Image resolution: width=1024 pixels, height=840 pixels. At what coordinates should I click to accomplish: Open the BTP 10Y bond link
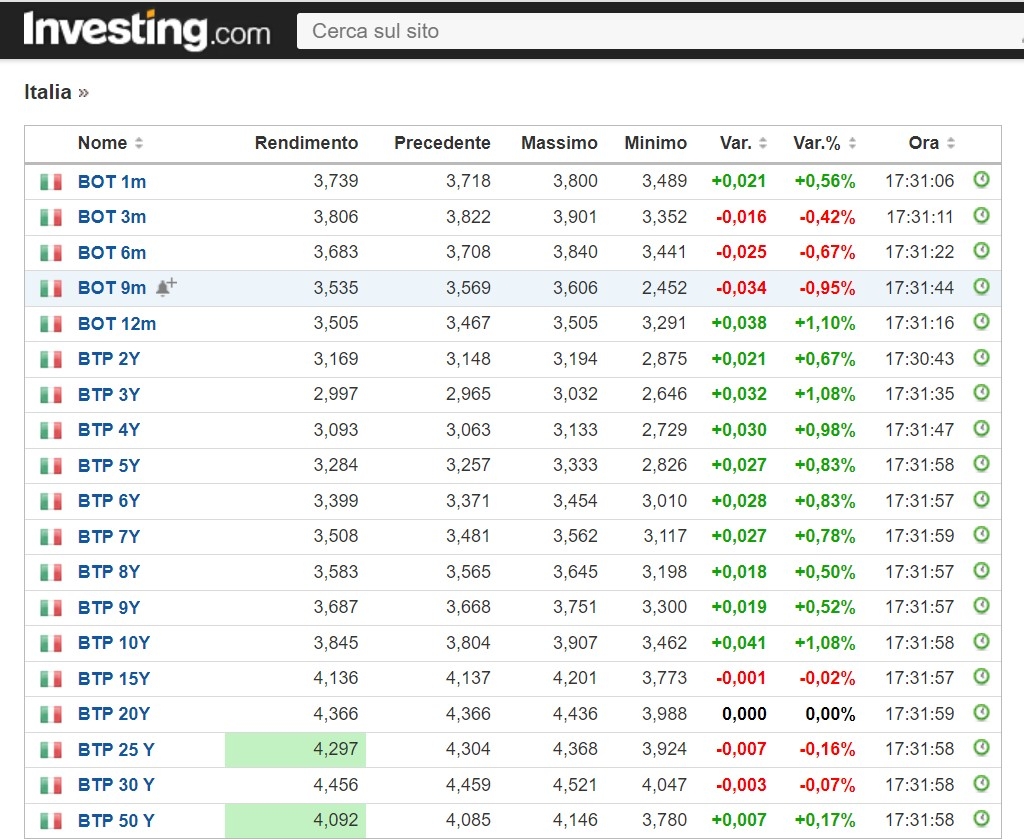(x=114, y=643)
